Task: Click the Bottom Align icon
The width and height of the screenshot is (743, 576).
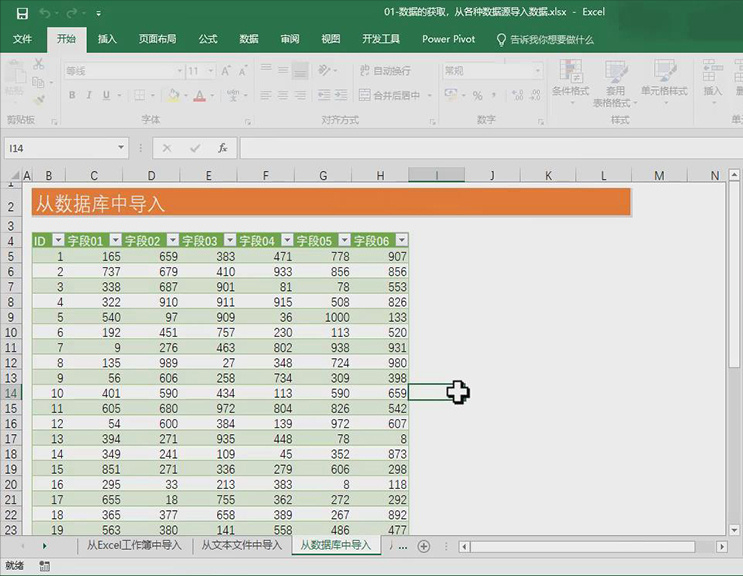Action: pyautogui.click(x=300, y=71)
